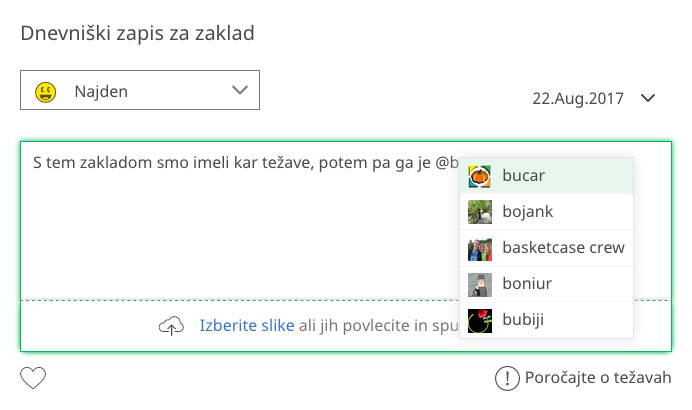Click bubiji's red flower avatar
Screen dimensions: 692x410
pyautogui.click(x=480, y=321)
